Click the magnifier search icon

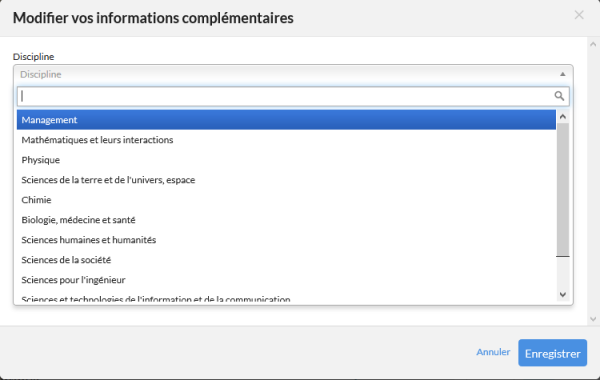click(x=559, y=96)
